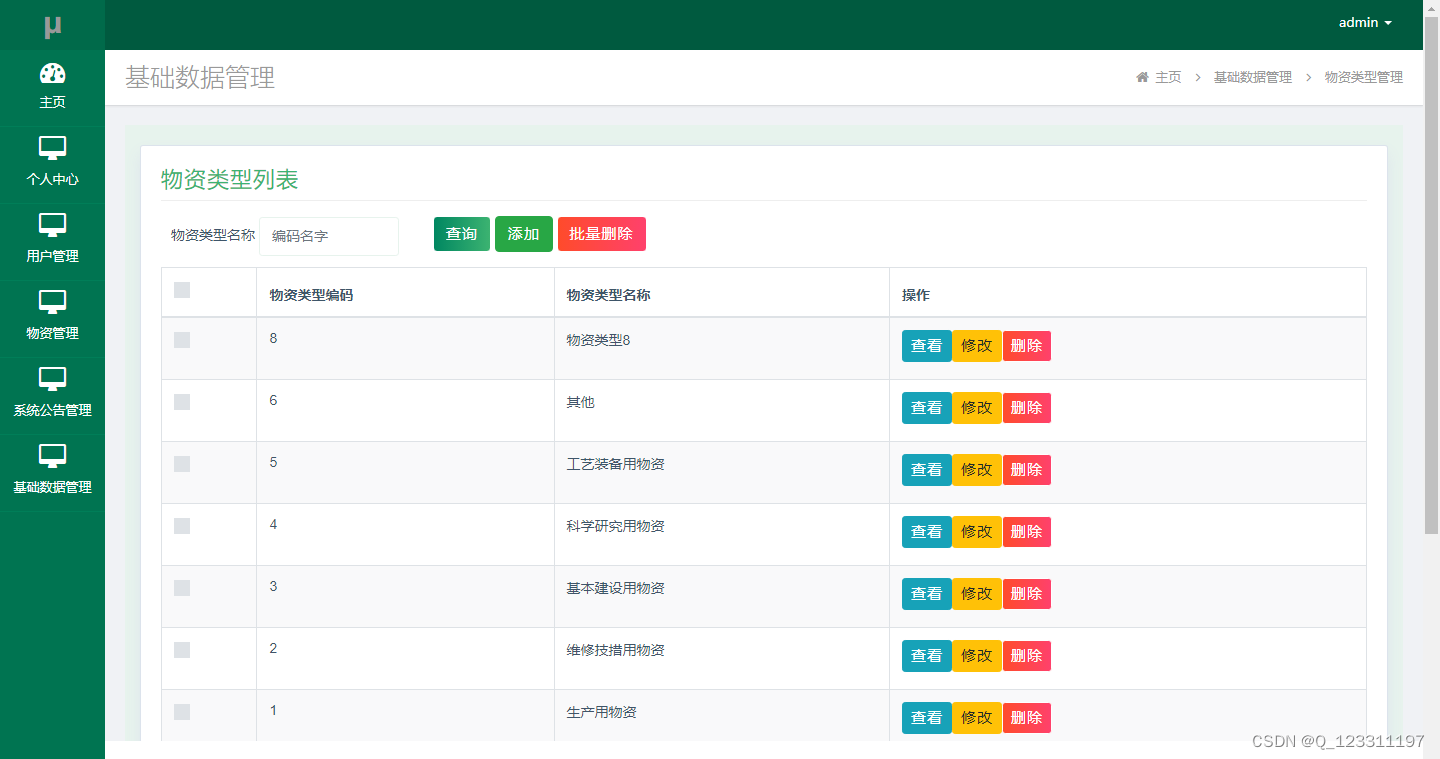The width and height of the screenshot is (1440, 759).
Task: Check the box for row 其他
Action: (x=182, y=402)
